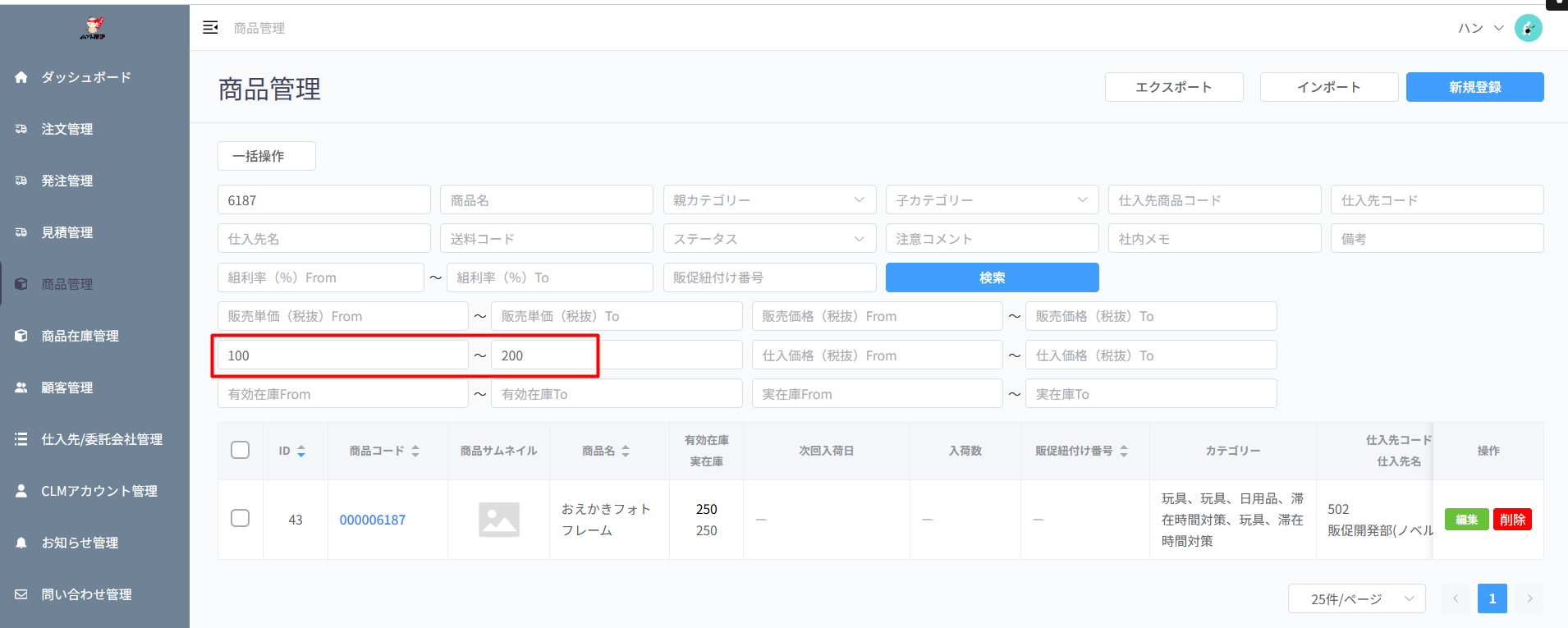Click the bell icon for お知らせ管理
This screenshot has height=628, width=1568.
click(x=21, y=543)
